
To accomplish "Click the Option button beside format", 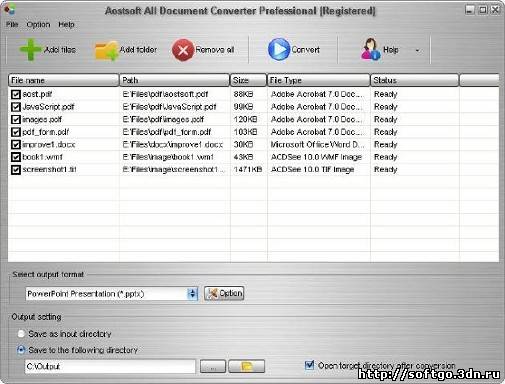I will (224, 293).
